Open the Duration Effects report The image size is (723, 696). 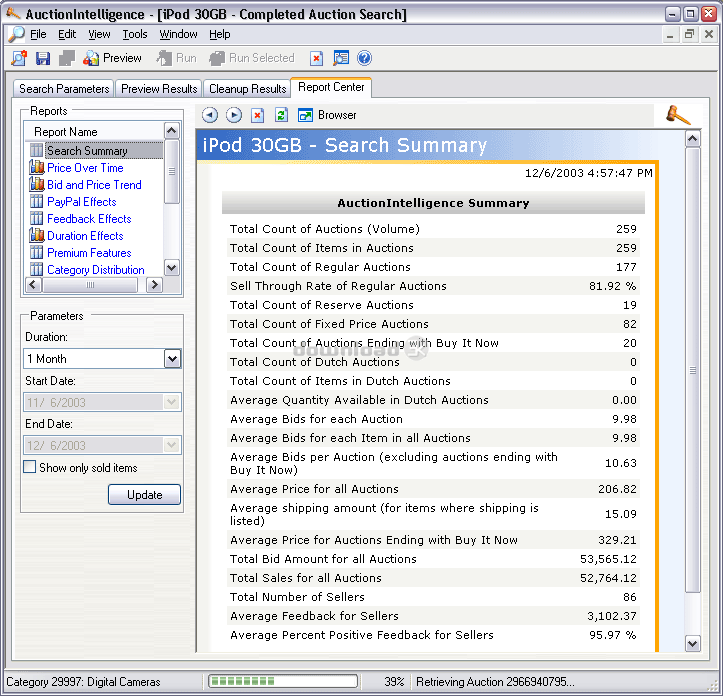click(85, 236)
